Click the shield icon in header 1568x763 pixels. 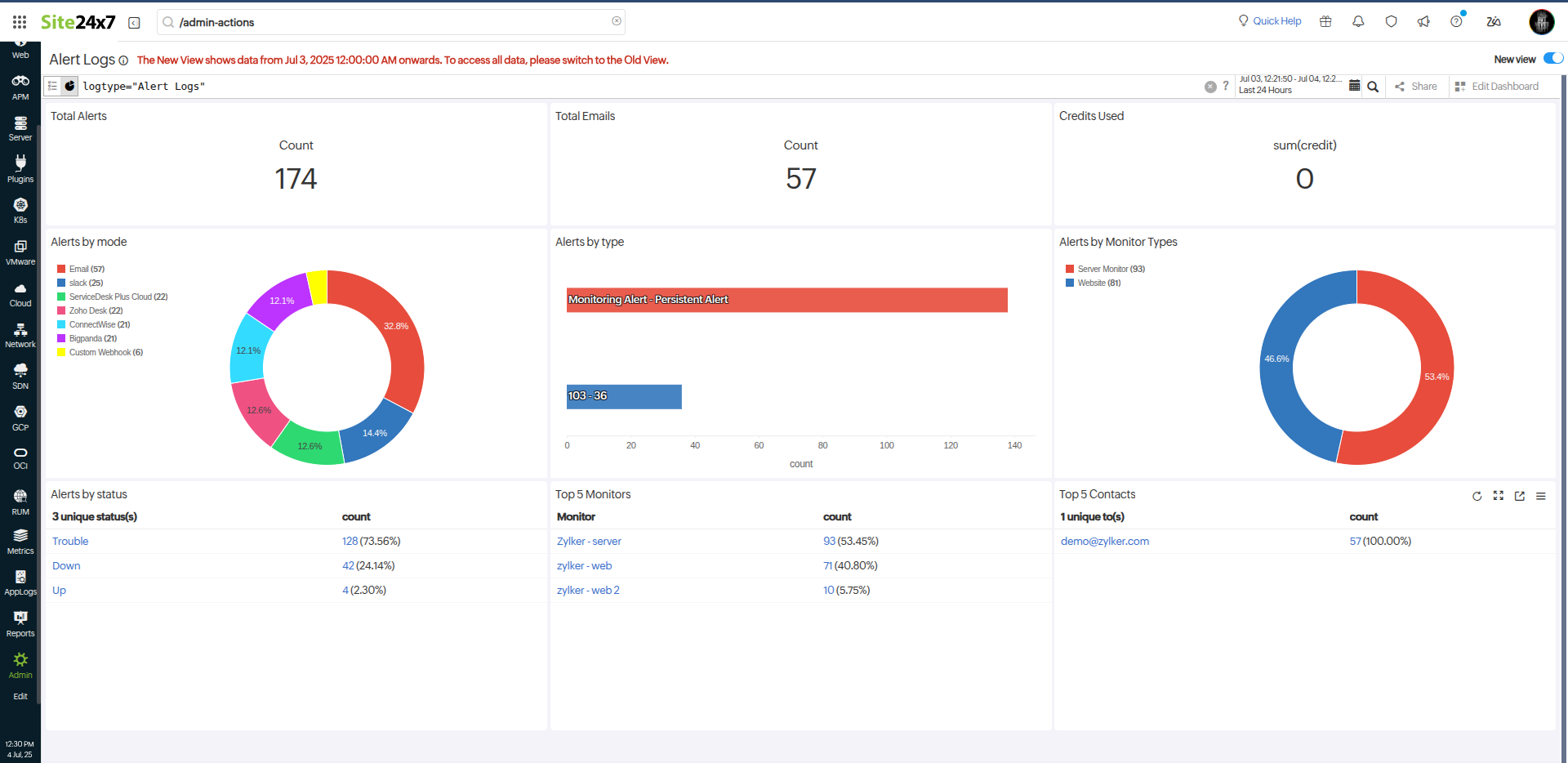point(1391,21)
